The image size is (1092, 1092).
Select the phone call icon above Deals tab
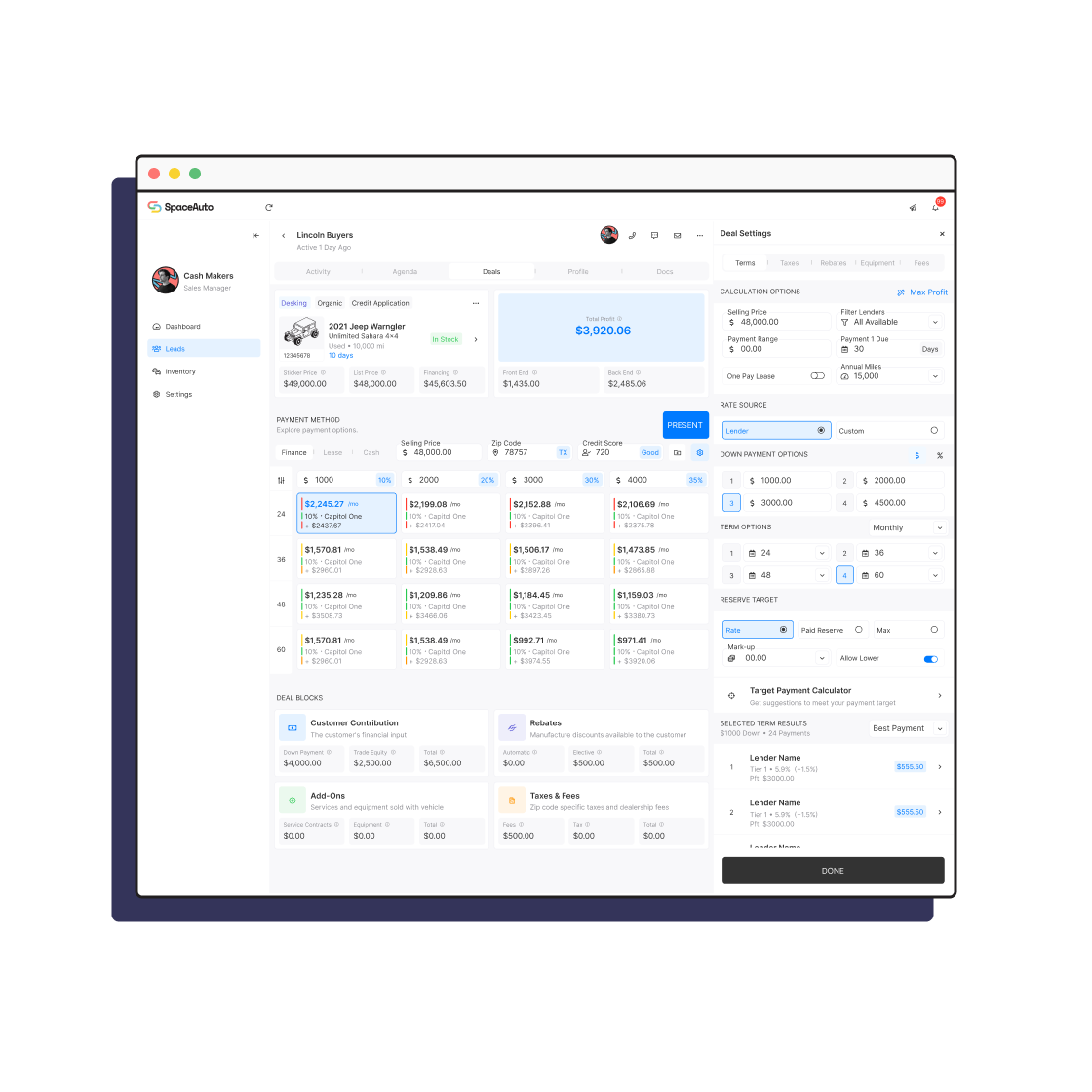[632, 235]
